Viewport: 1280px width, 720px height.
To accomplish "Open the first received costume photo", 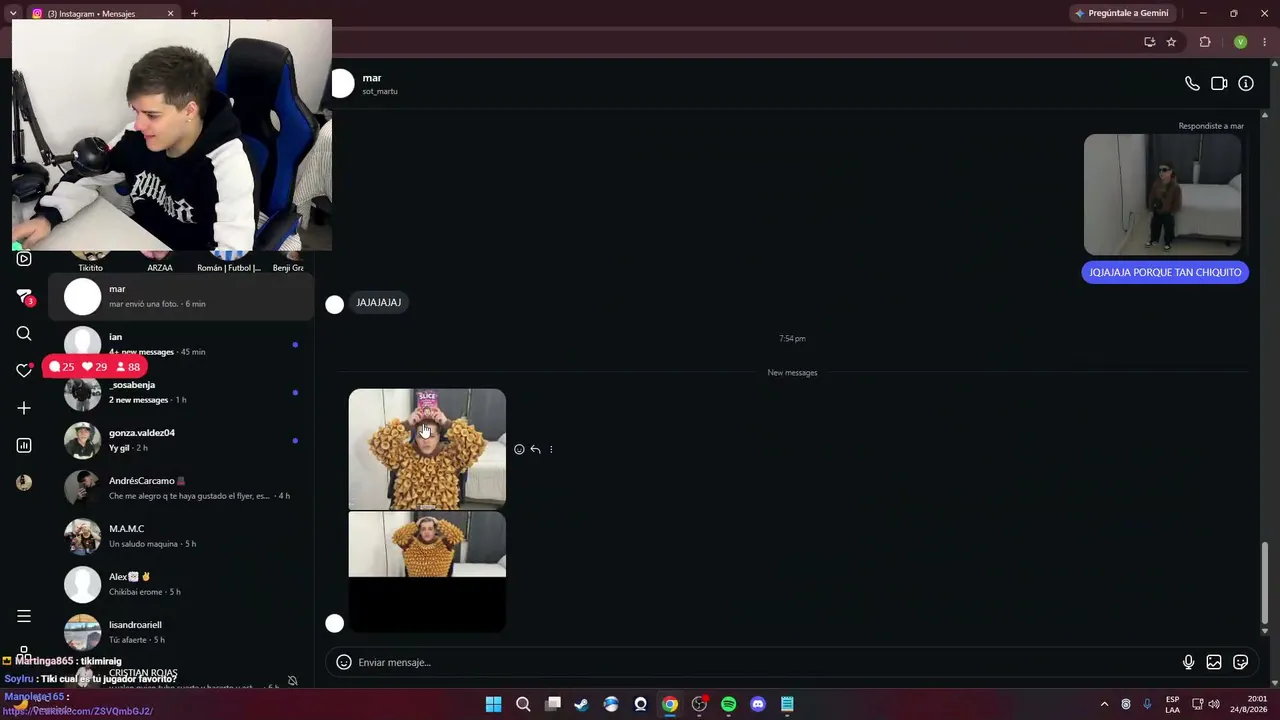I will (427, 449).
